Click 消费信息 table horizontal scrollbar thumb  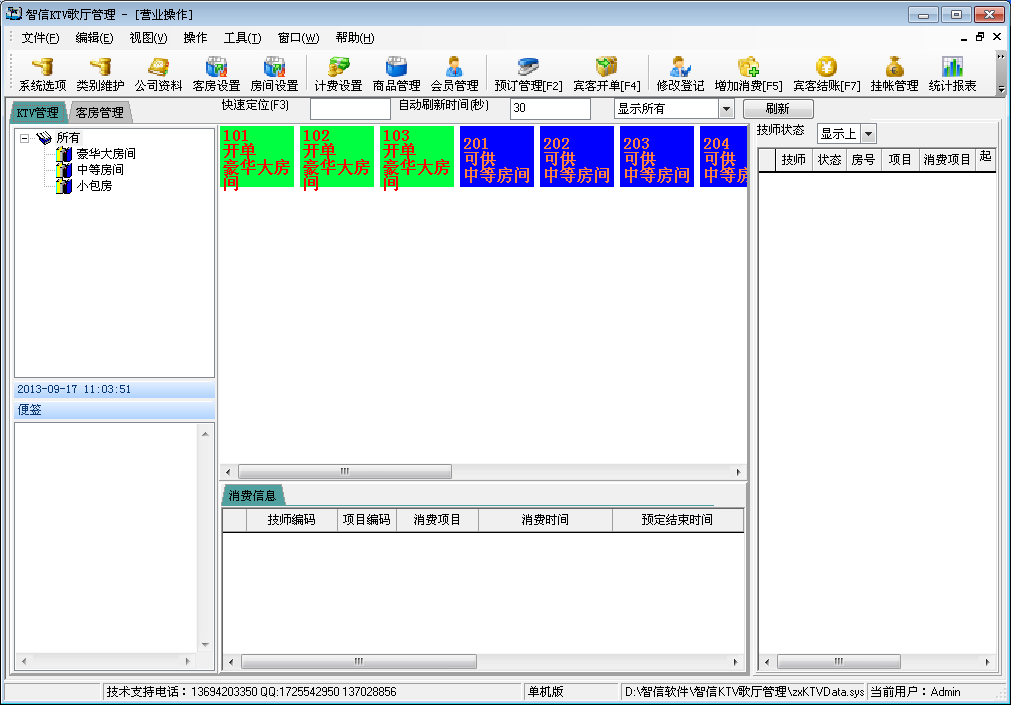pos(359,662)
